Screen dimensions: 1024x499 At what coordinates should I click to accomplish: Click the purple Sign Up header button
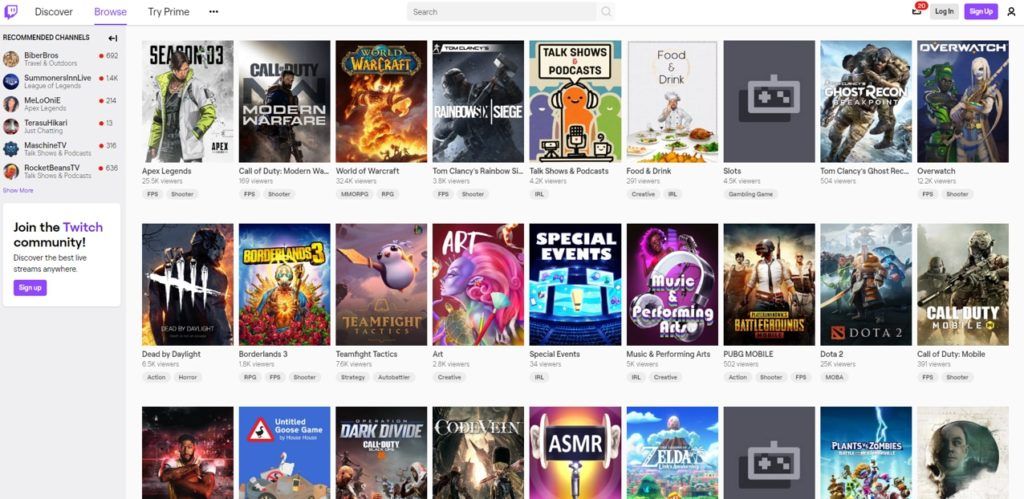[x=981, y=12]
